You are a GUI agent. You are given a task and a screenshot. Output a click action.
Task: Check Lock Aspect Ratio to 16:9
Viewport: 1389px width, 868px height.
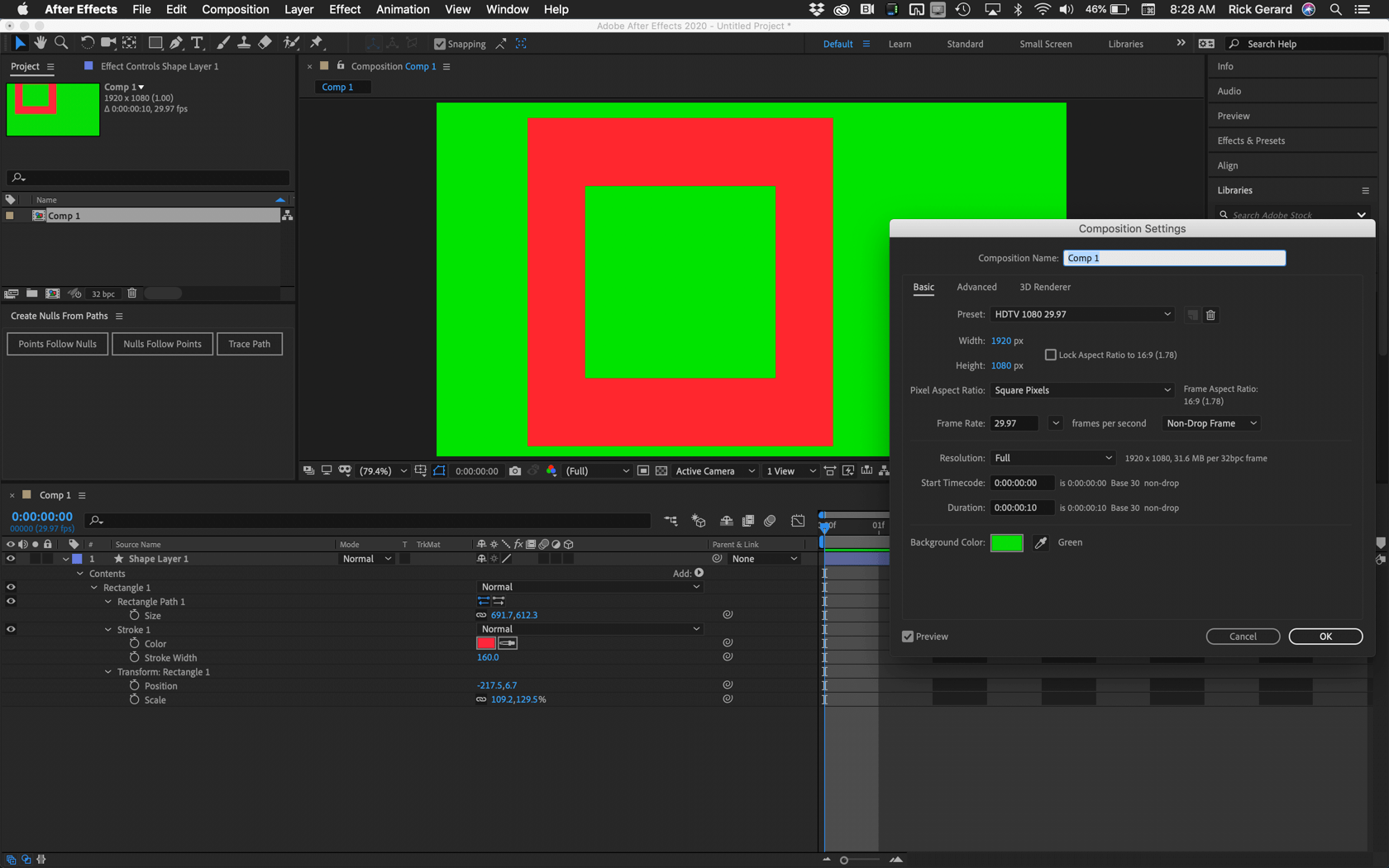[x=1050, y=355]
